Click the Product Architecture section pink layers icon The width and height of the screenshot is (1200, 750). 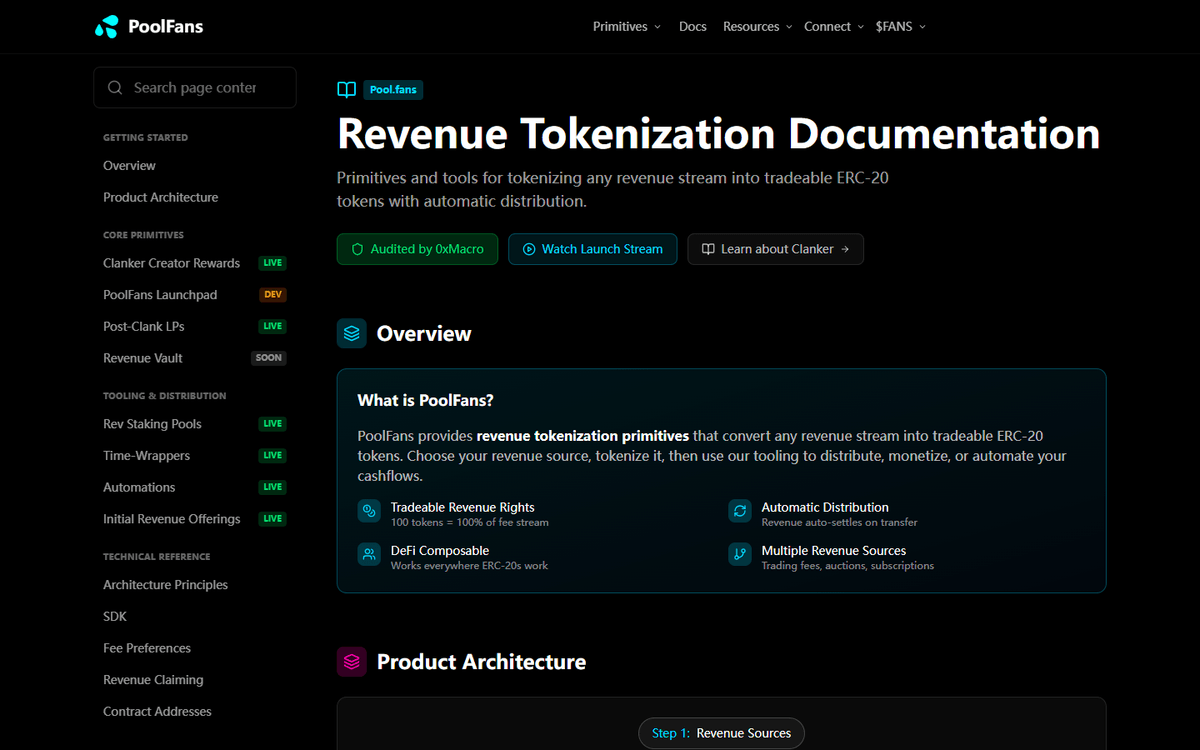click(352, 662)
